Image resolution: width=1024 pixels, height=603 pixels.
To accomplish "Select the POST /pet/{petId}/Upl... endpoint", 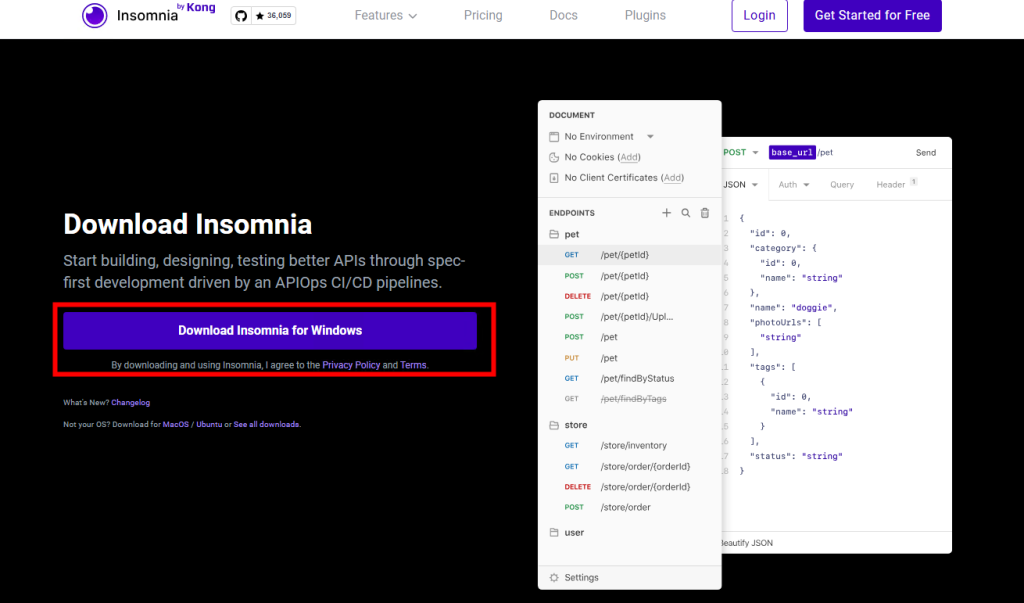I will [x=630, y=317].
